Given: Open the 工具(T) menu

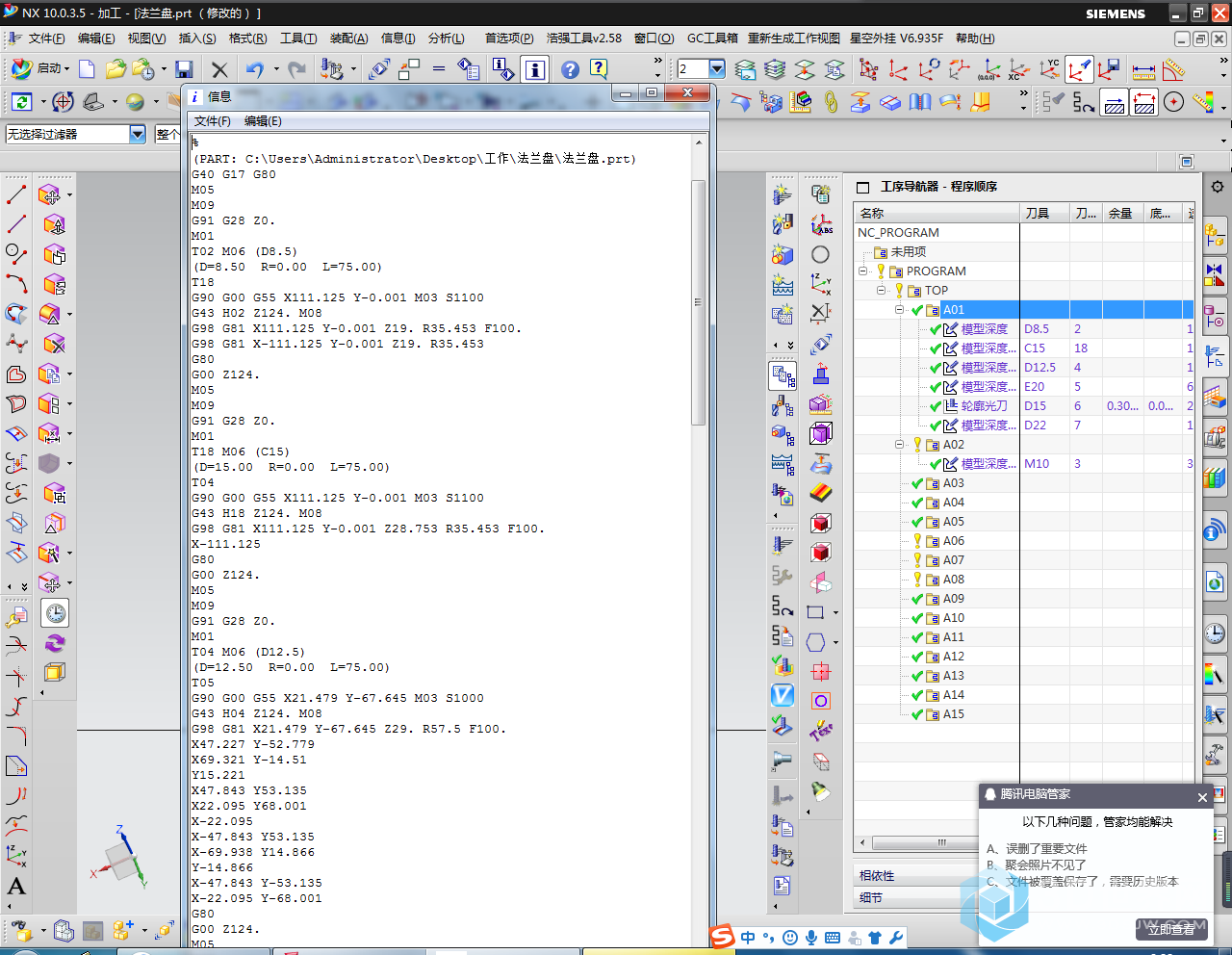Looking at the screenshot, I should 298,39.
